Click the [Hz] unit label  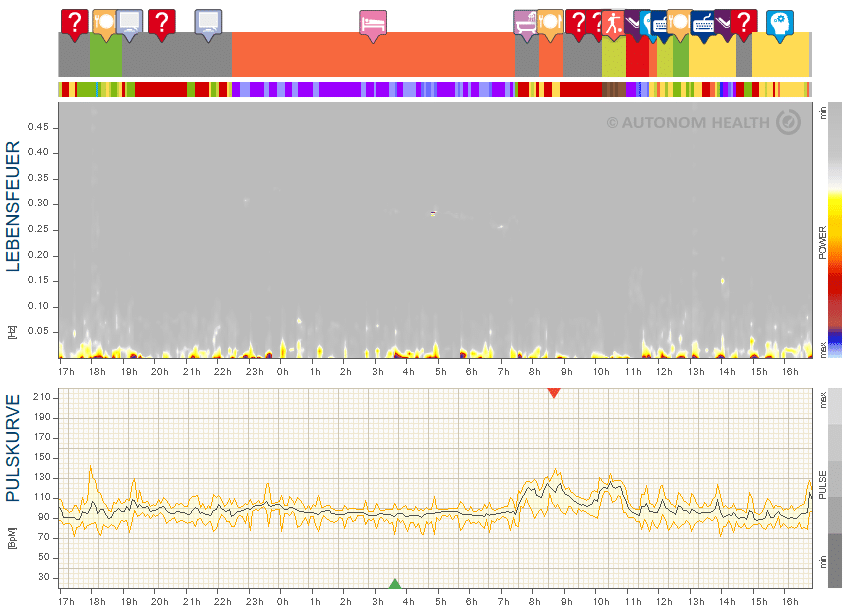click(x=11, y=332)
